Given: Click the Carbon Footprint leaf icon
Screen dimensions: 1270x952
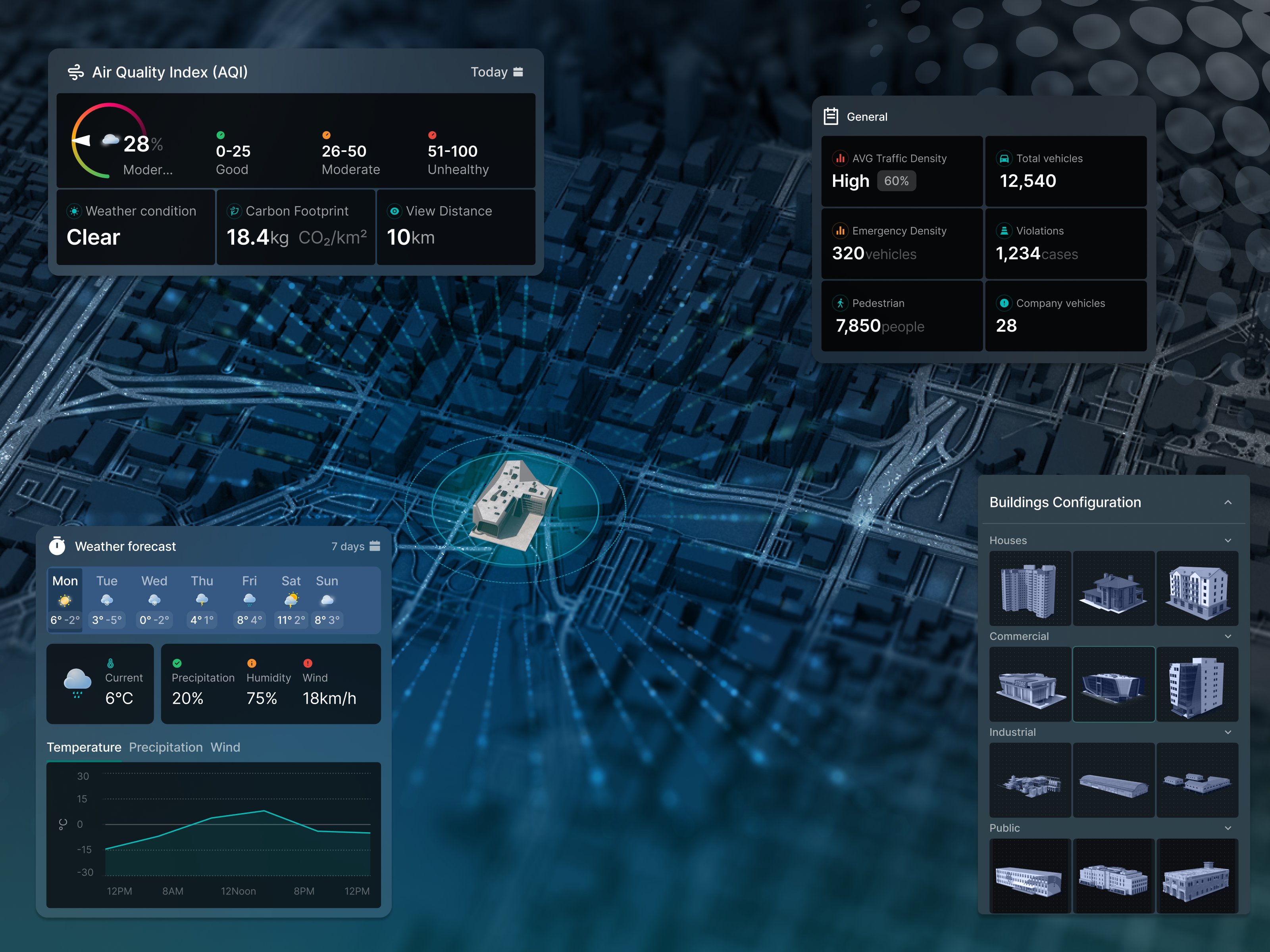Looking at the screenshot, I should click(234, 211).
